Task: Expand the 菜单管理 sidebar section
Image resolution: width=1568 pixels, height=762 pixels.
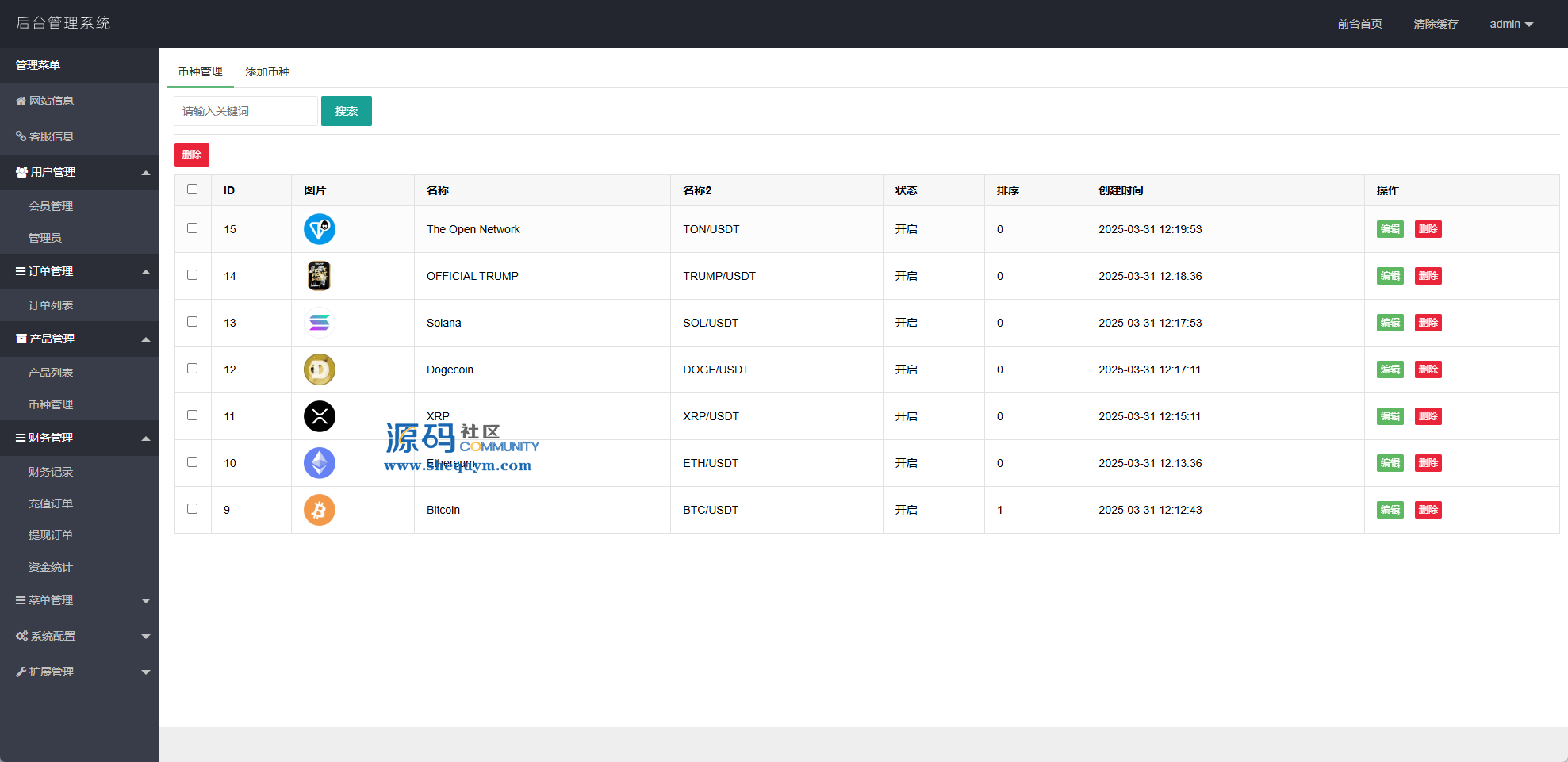Action: click(79, 600)
